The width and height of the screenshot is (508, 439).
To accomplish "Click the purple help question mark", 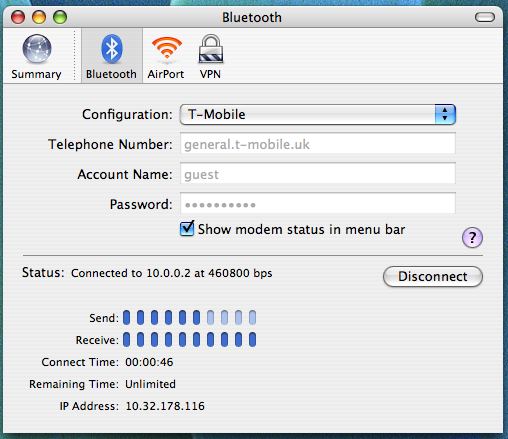I will (x=472, y=238).
